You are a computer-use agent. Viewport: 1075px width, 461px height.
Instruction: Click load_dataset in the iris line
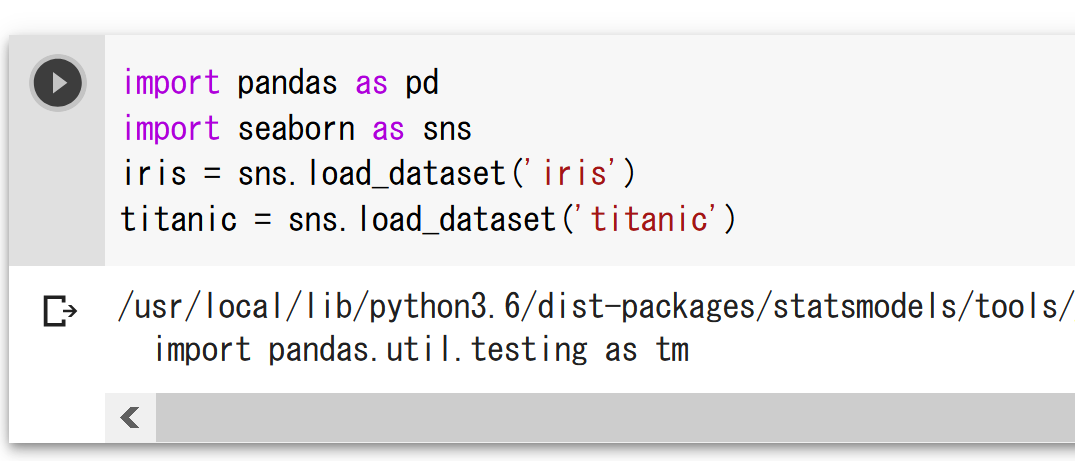pos(407,174)
